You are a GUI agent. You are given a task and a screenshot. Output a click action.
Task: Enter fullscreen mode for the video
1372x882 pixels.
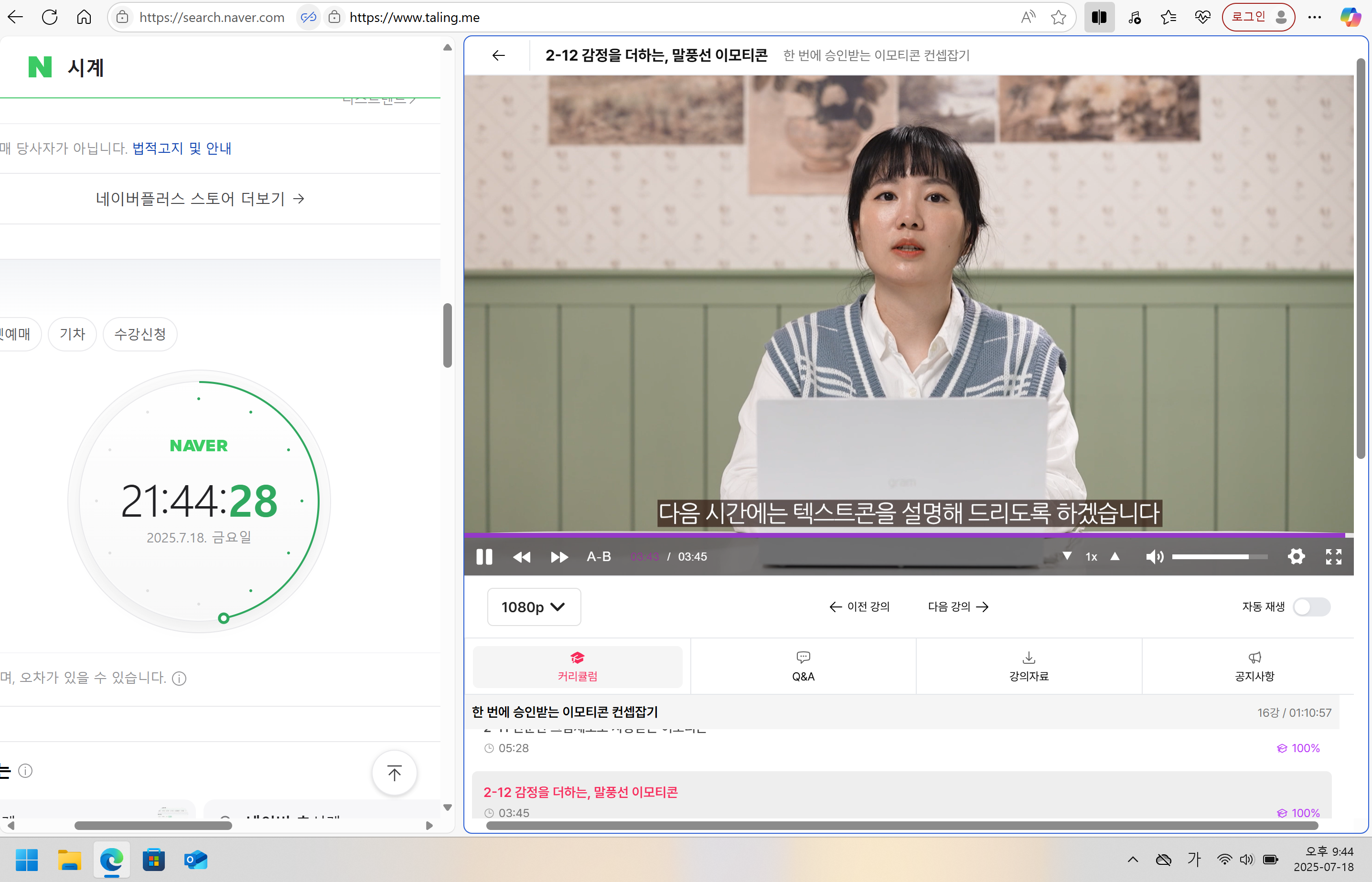click(x=1334, y=556)
